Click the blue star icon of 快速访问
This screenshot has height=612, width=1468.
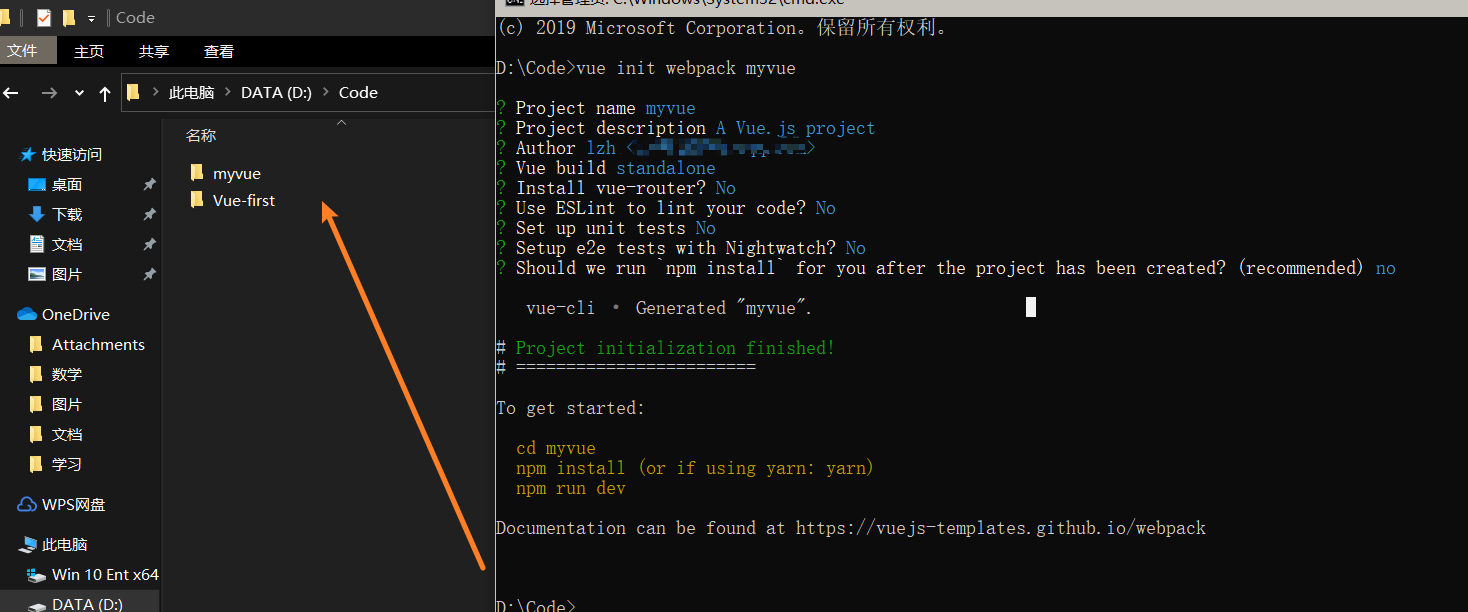click(27, 154)
